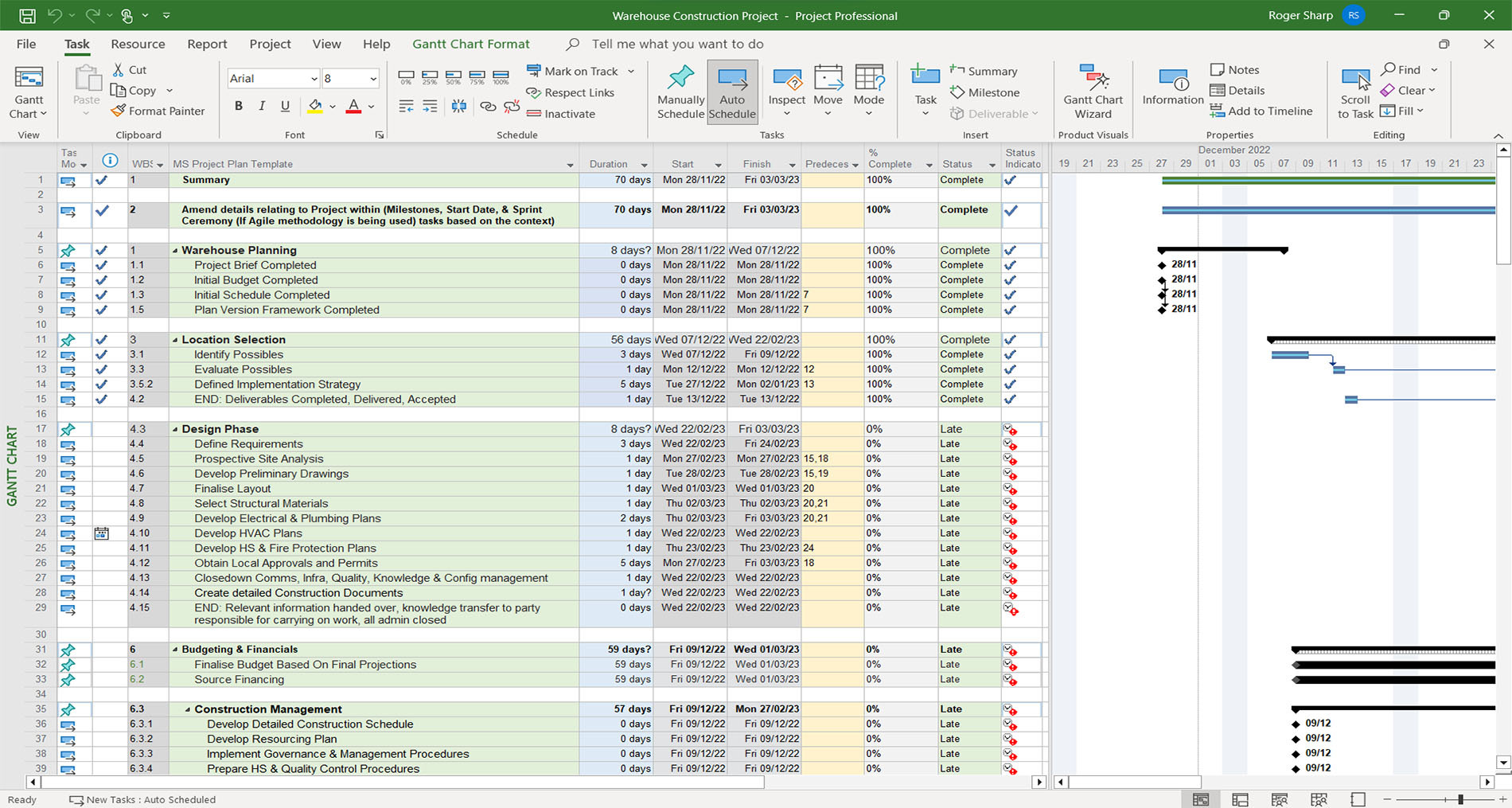Click the vertical scrollbar down arrow
1512x808 pixels.
(x=1503, y=763)
